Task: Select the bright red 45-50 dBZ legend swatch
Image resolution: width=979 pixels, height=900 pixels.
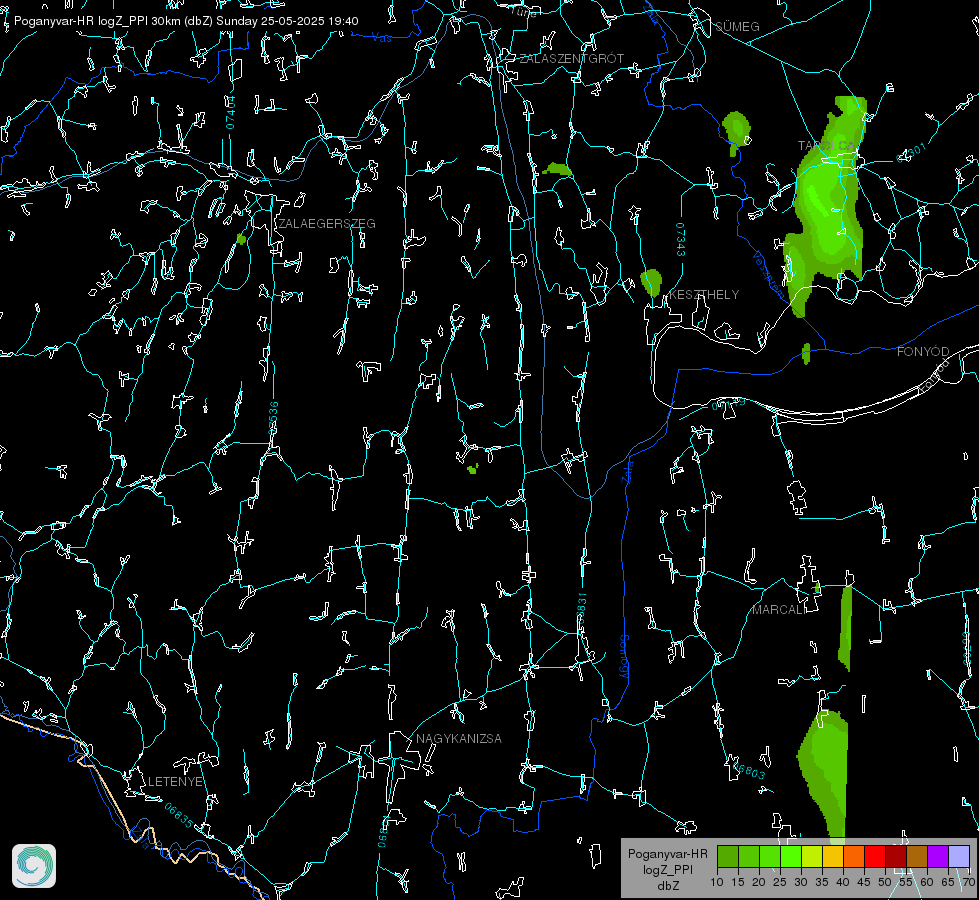Action: (875, 856)
